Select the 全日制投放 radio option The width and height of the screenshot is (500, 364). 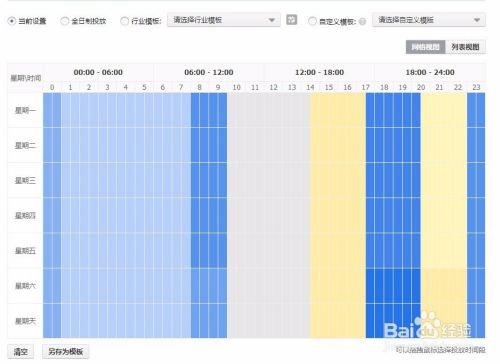(64, 21)
